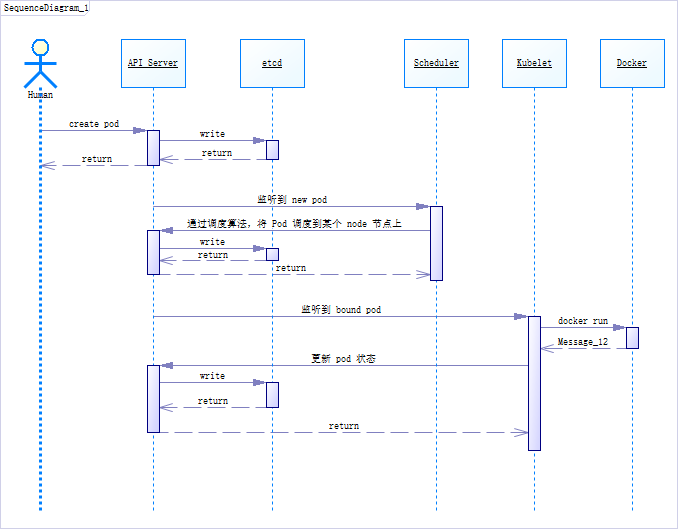Image resolution: width=678 pixels, height=529 pixels.
Task: Select the etcd object box
Action: pyautogui.click(x=272, y=64)
